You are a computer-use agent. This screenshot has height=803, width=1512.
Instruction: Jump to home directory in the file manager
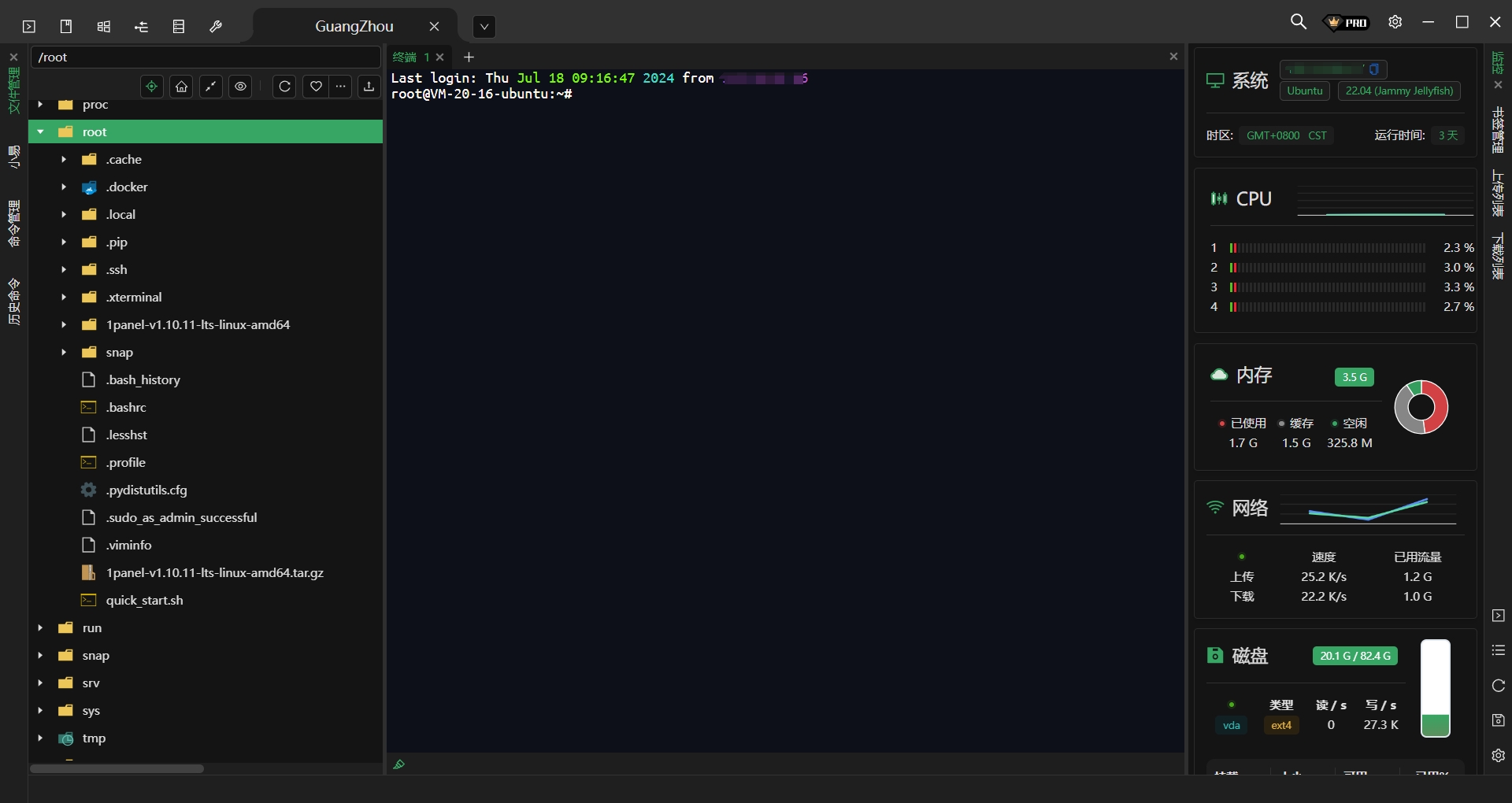181,87
